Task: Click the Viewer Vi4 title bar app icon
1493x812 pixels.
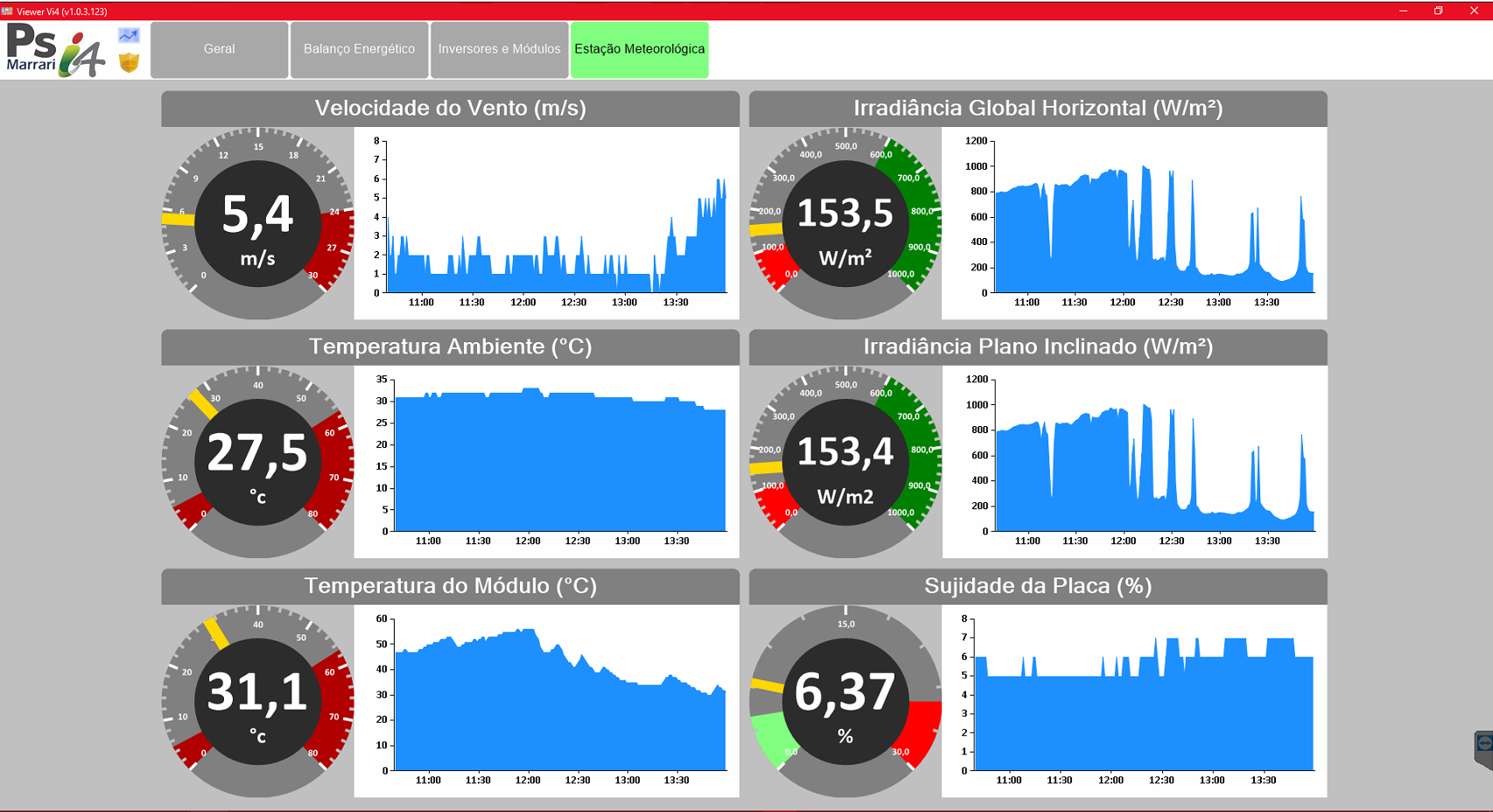Action: pos(7,11)
